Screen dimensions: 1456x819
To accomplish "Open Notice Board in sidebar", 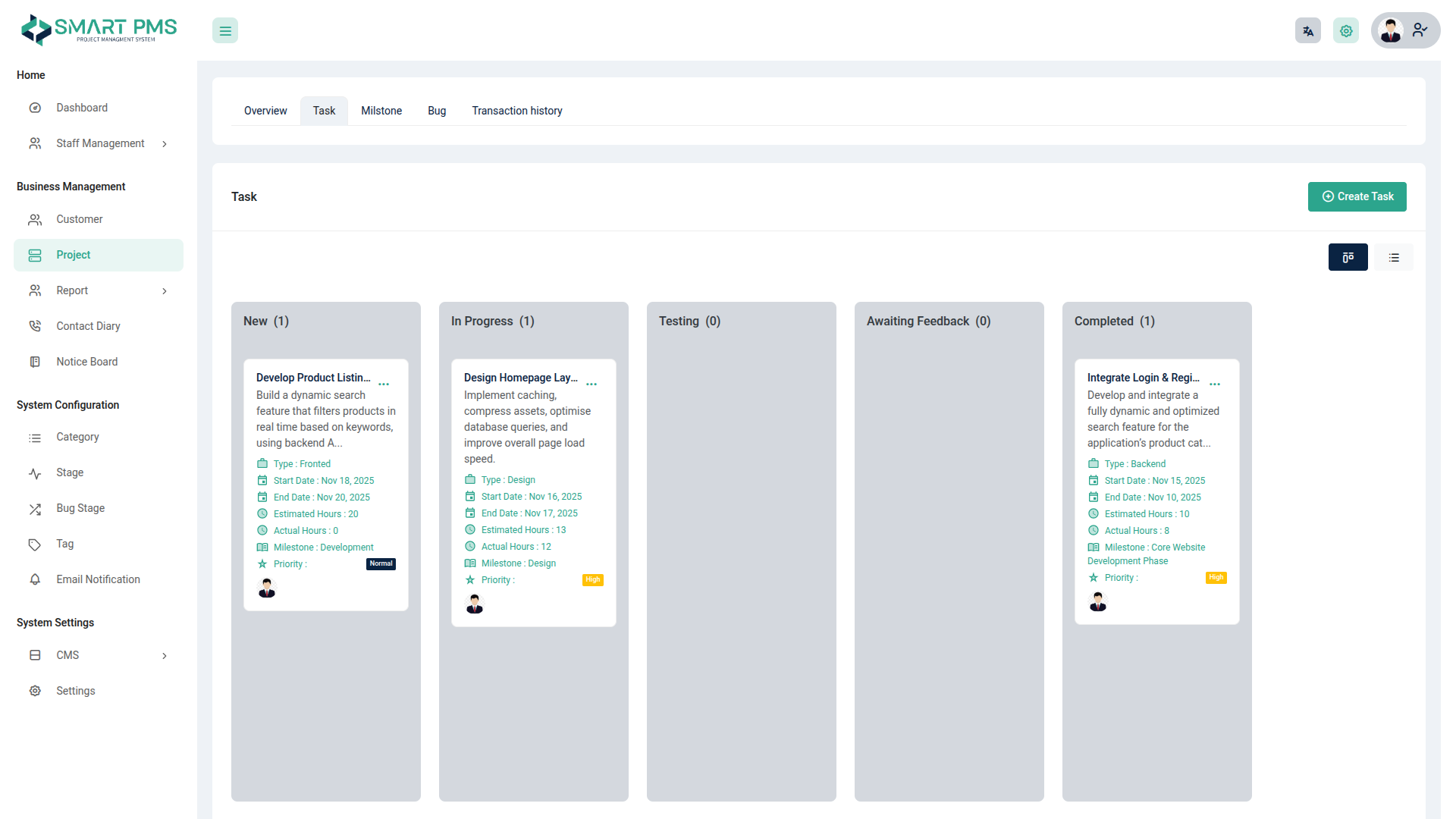I will click(x=86, y=362).
